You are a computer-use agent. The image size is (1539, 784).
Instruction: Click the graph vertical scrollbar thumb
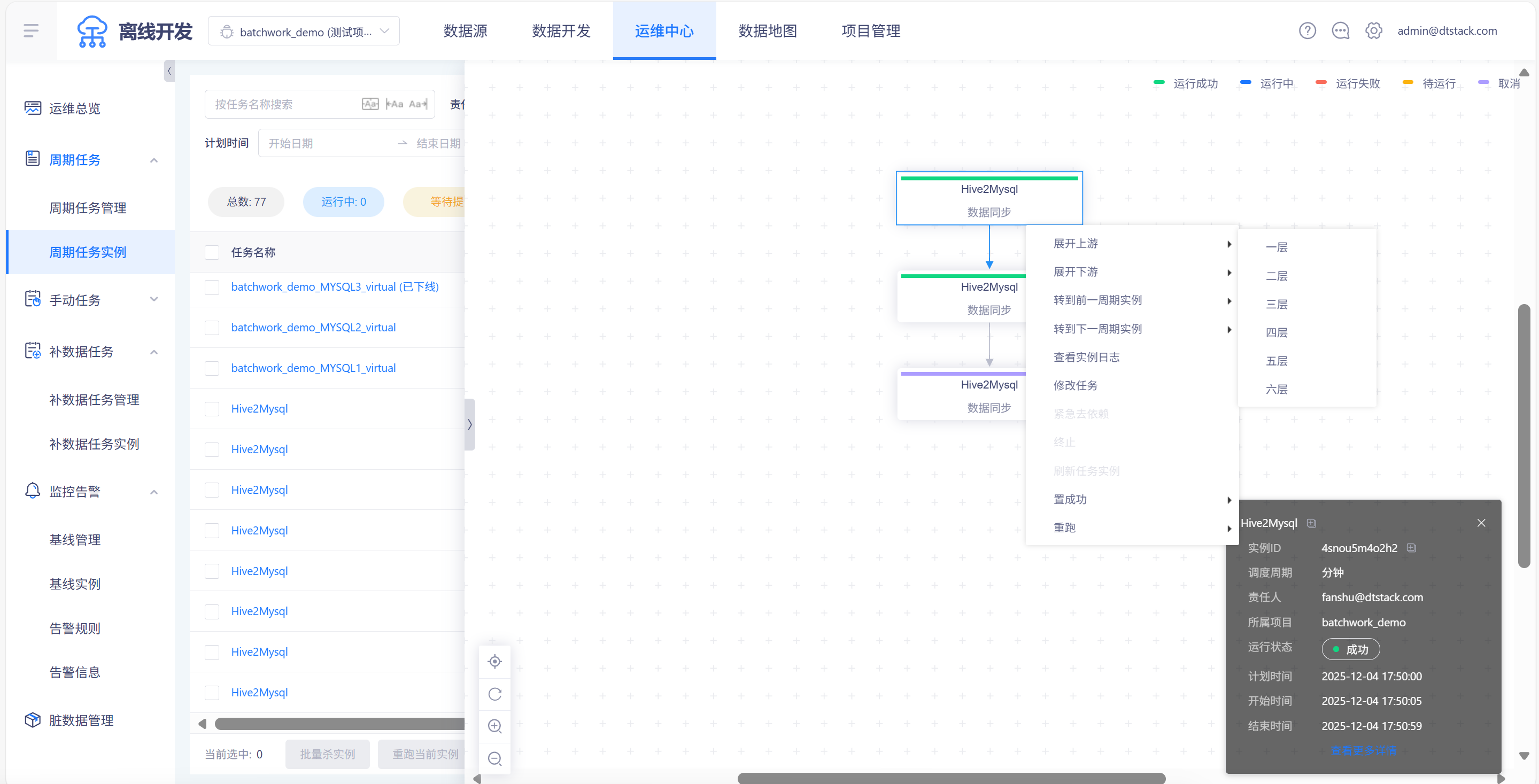1524,436
